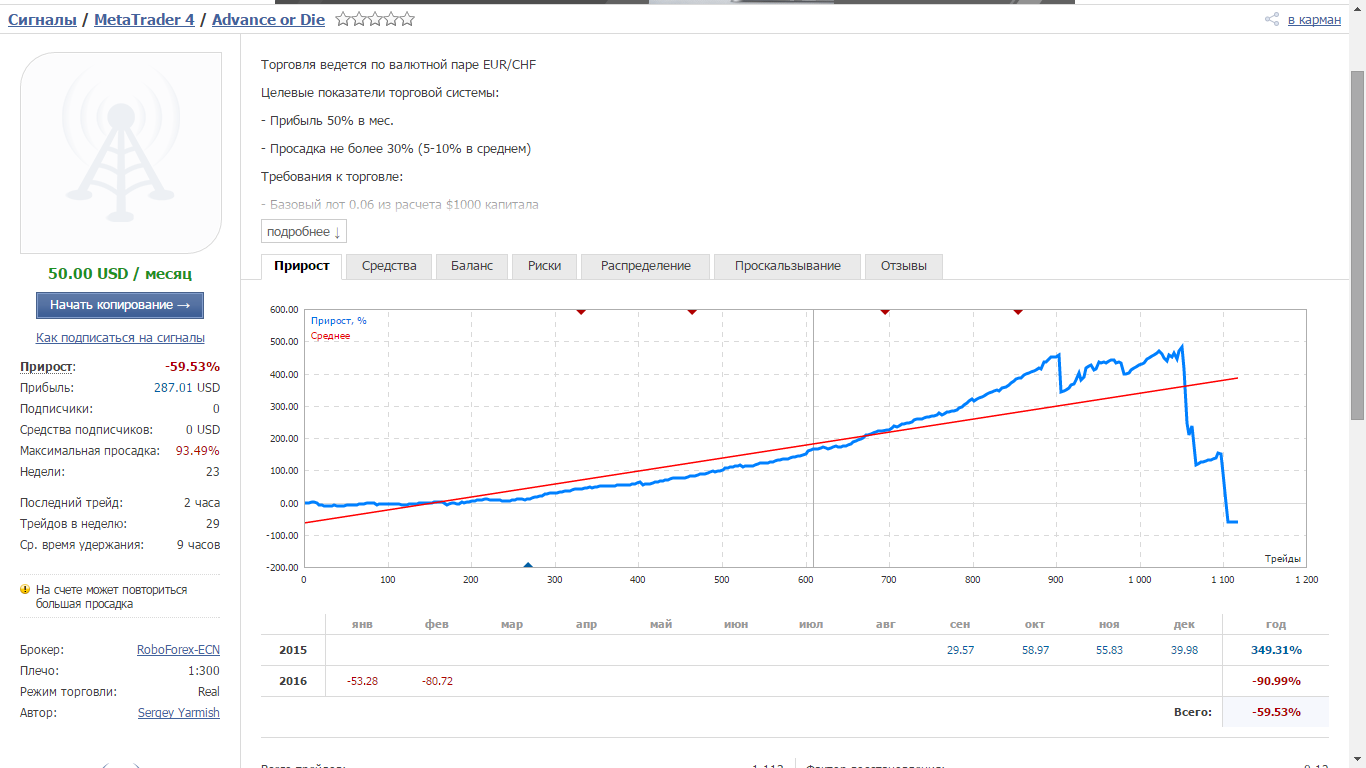Image resolution: width=1366 pixels, height=768 pixels.
Task: Open broker RoboForex-ECN link
Action: coord(178,650)
